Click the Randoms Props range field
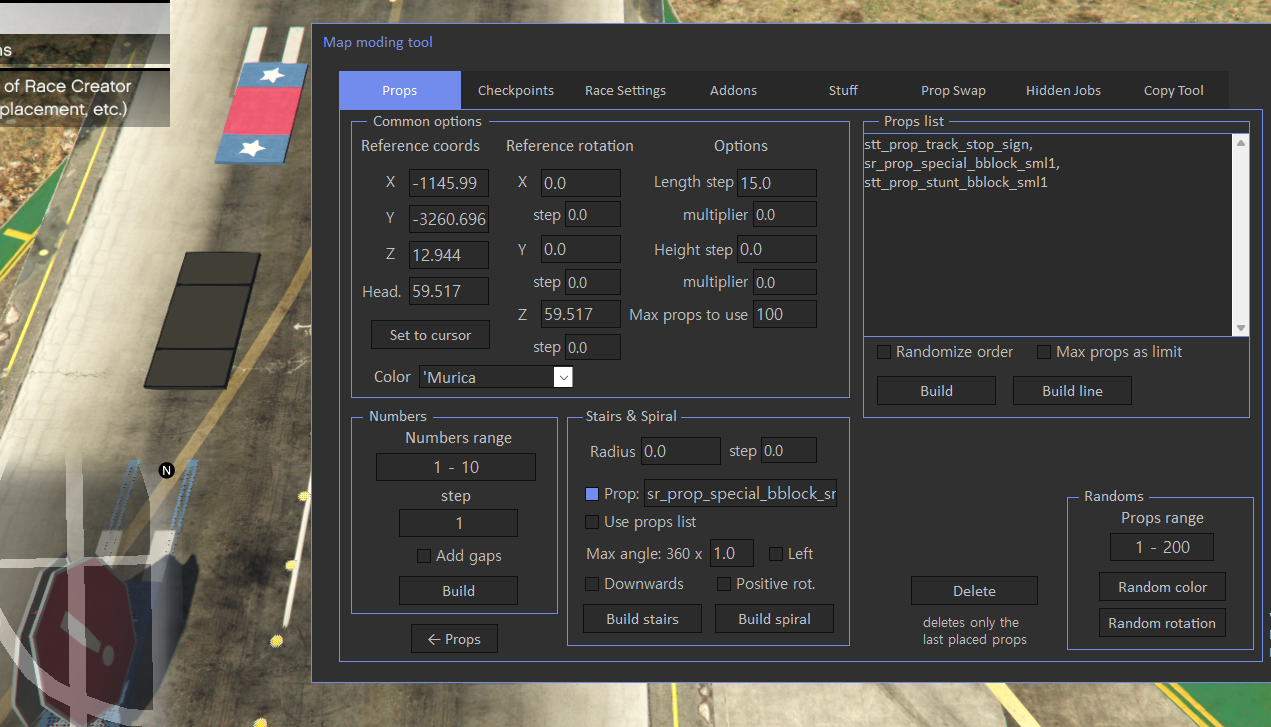Screen dimensions: 1271x727 coord(1162,547)
